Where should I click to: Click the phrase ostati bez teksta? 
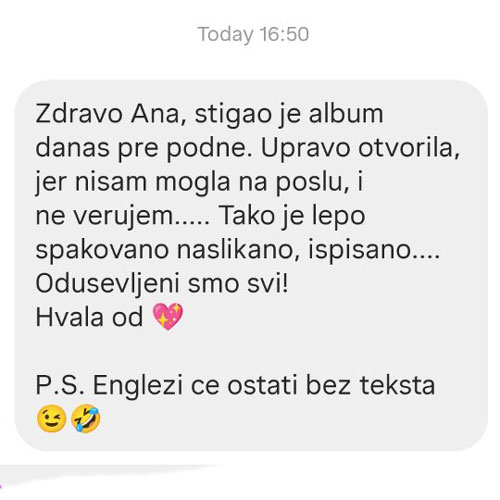click(331, 386)
